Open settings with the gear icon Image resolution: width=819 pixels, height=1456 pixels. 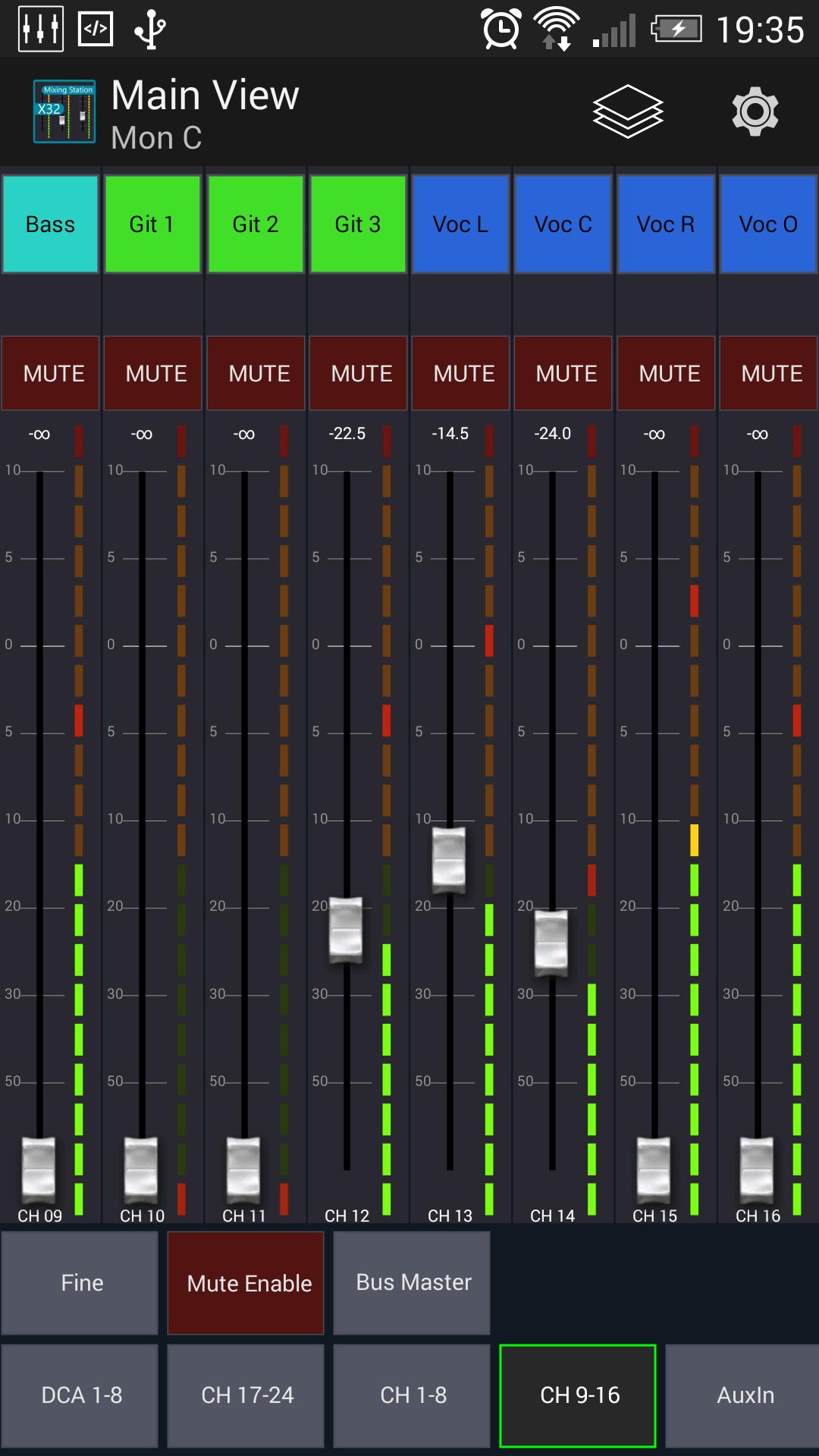click(755, 111)
